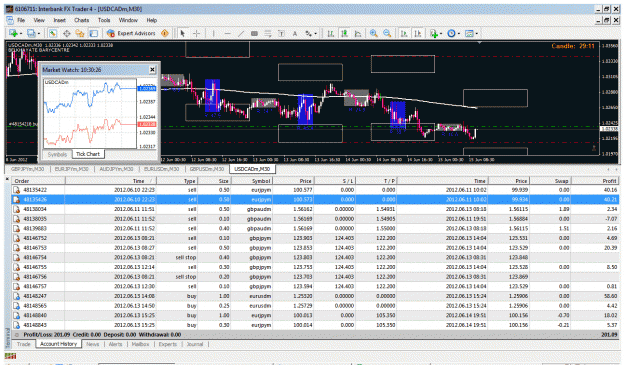Screen dimensions: 625x365
Task: Select the crosshair cursor tool
Action: tap(196, 33)
